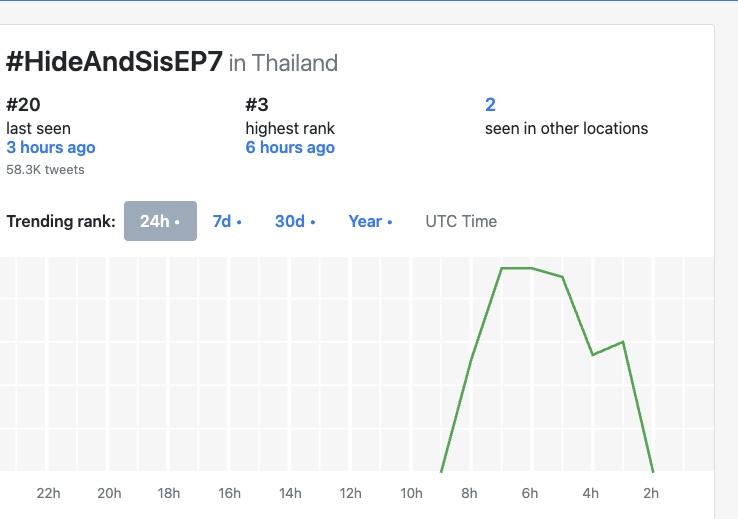Click the chart line dip above 4h
The width and height of the screenshot is (738, 519).
pyautogui.click(x=593, y=354)
